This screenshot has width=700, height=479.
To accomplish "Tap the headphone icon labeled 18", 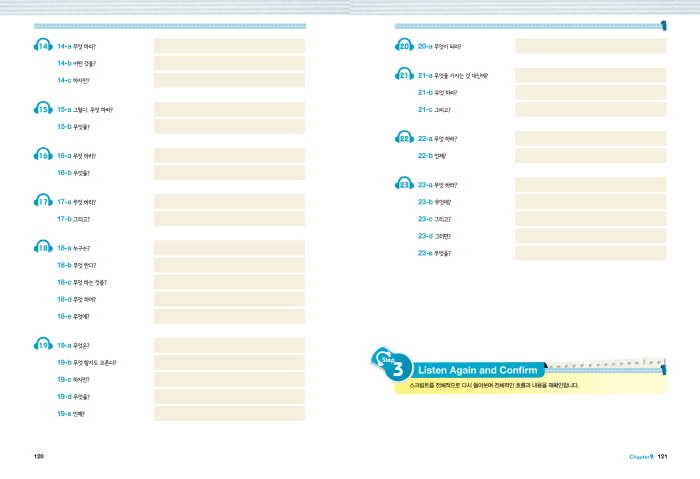I will point(43,247).
